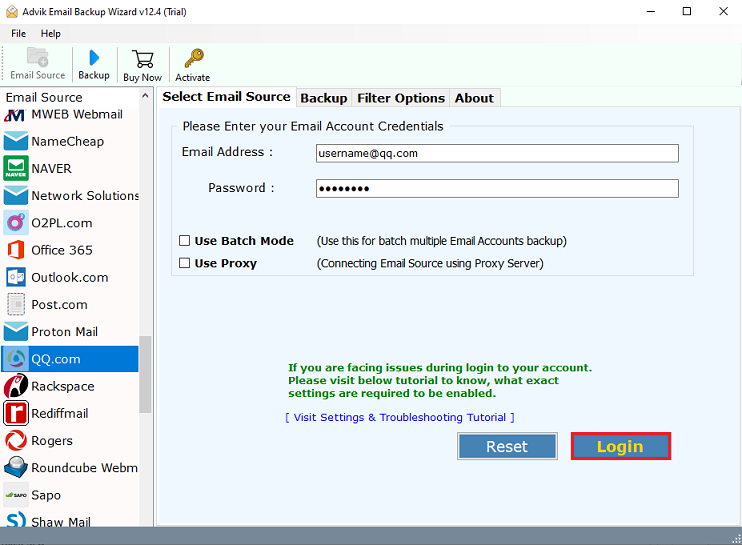Enable the Use Batch Mode checkbox
The width and height of the screenshot is (742, 545).
(x=185, y=241)
